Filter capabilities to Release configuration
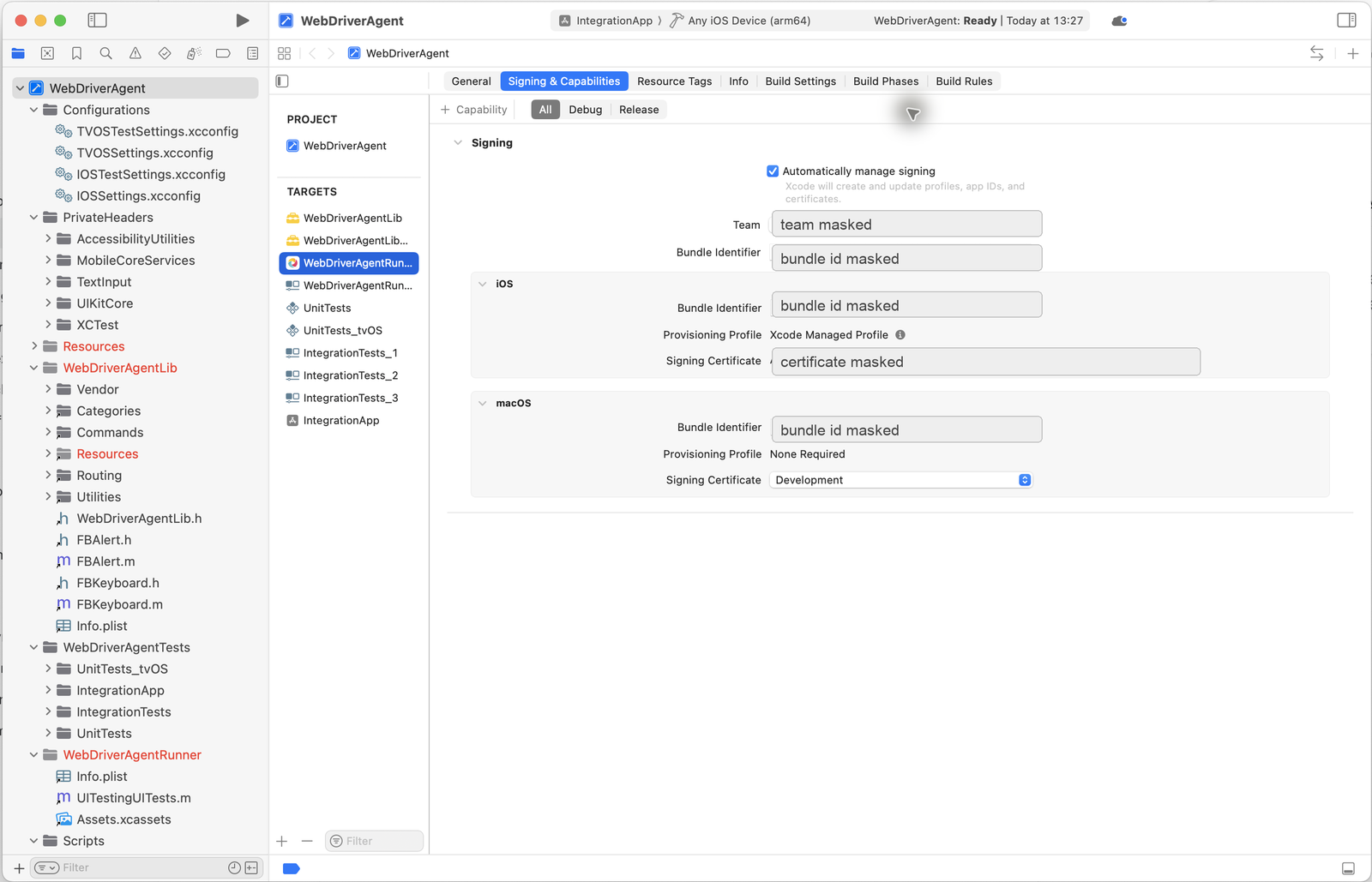Image resolution: width=1372 pixels, height=882 pixels. tap(639, 110)
